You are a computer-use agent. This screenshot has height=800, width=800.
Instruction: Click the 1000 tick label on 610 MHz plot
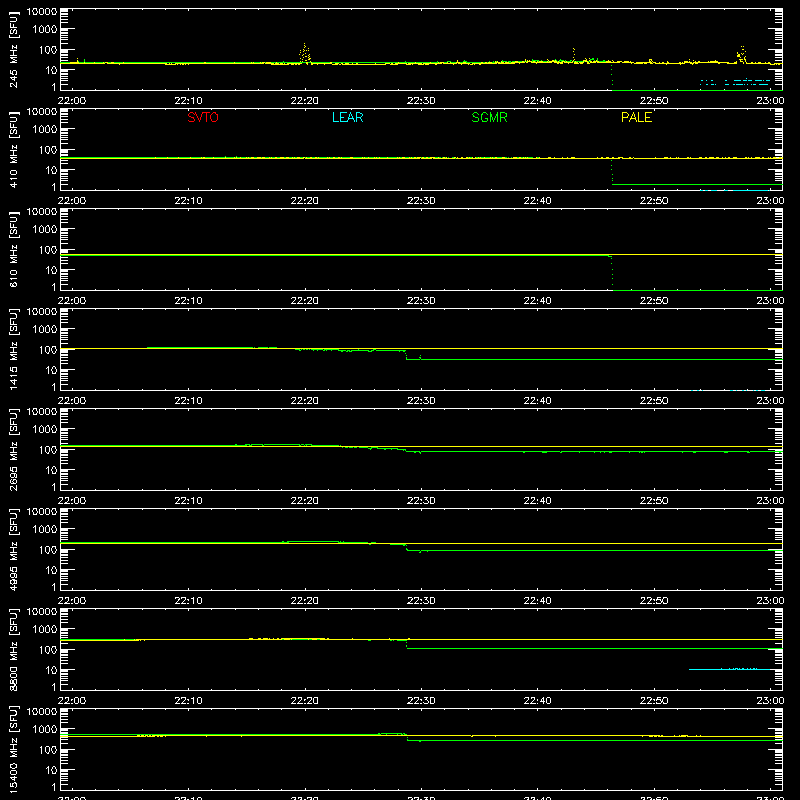(x=45, y=229)
